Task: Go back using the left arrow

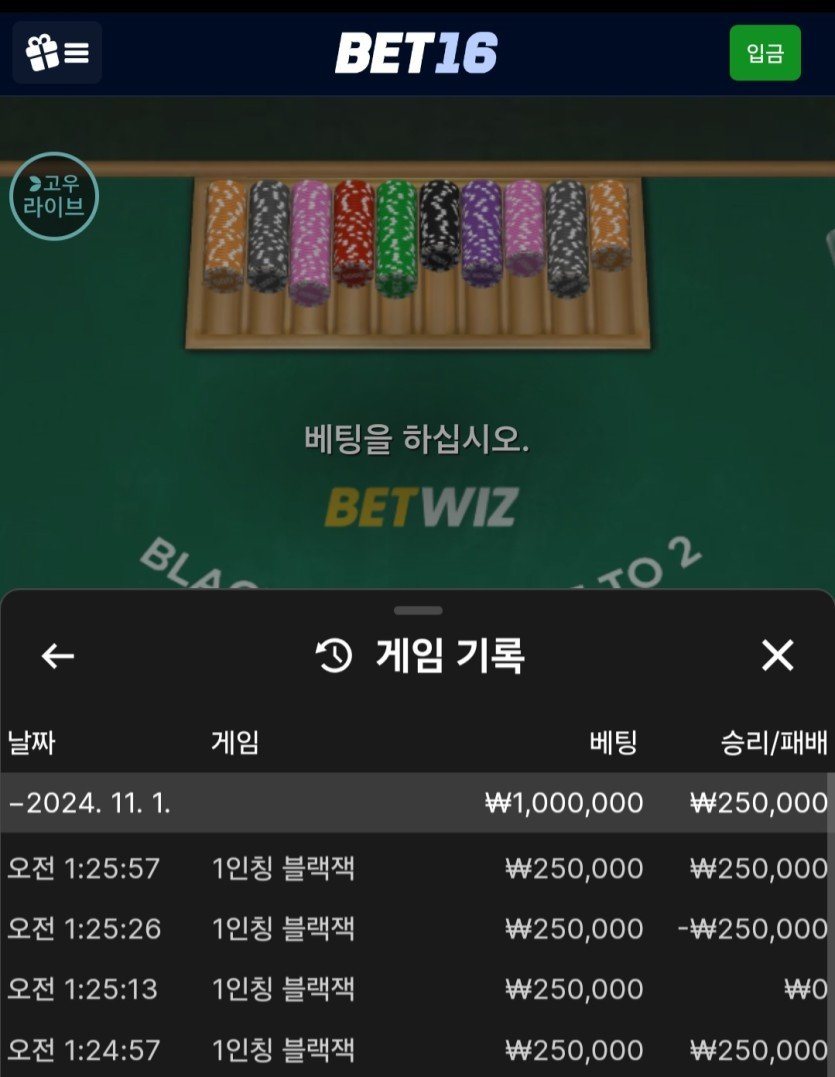Action: point(58,656)
